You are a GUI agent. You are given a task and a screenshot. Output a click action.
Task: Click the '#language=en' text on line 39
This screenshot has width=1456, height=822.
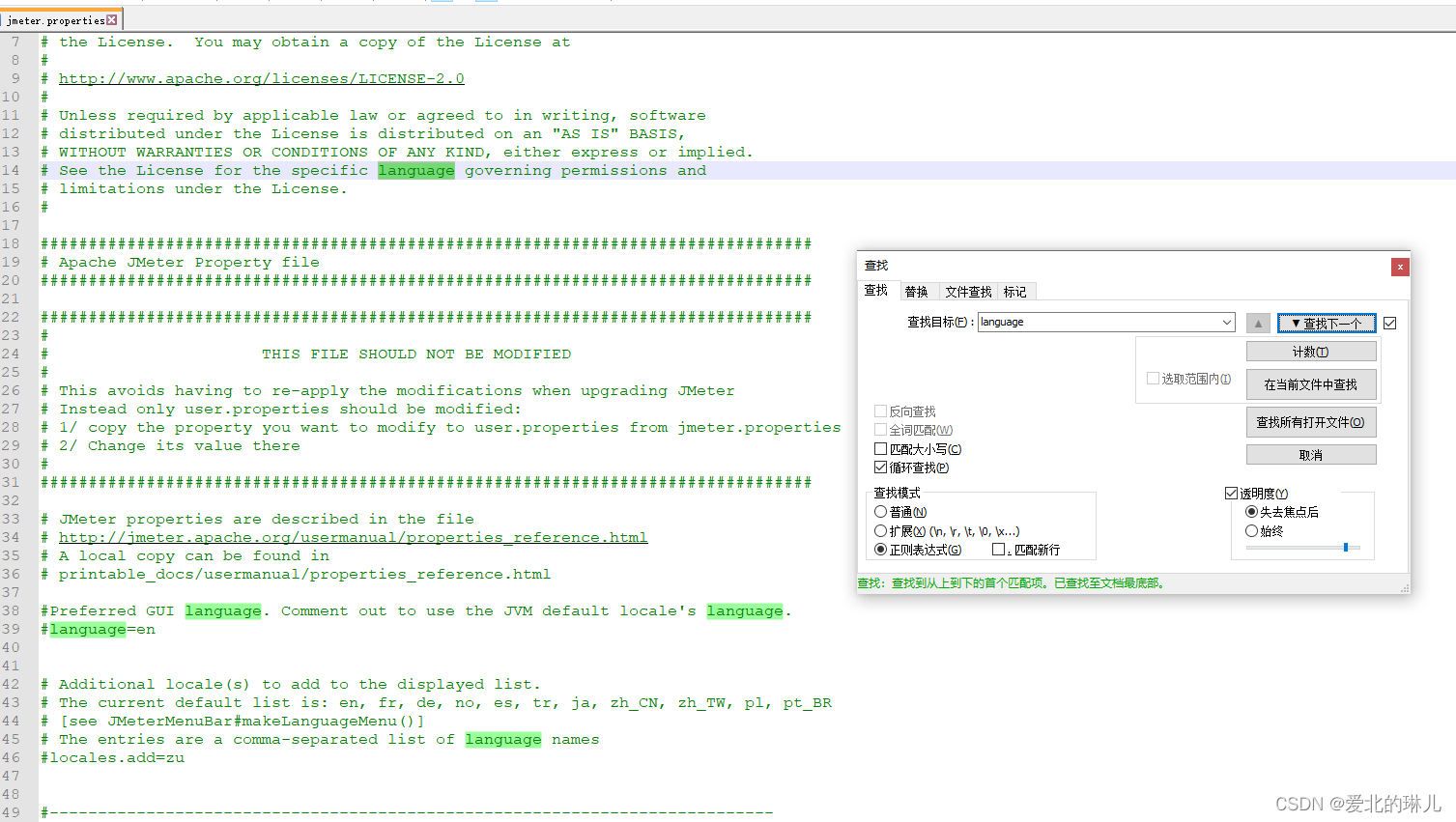click(x=98, y=630)
